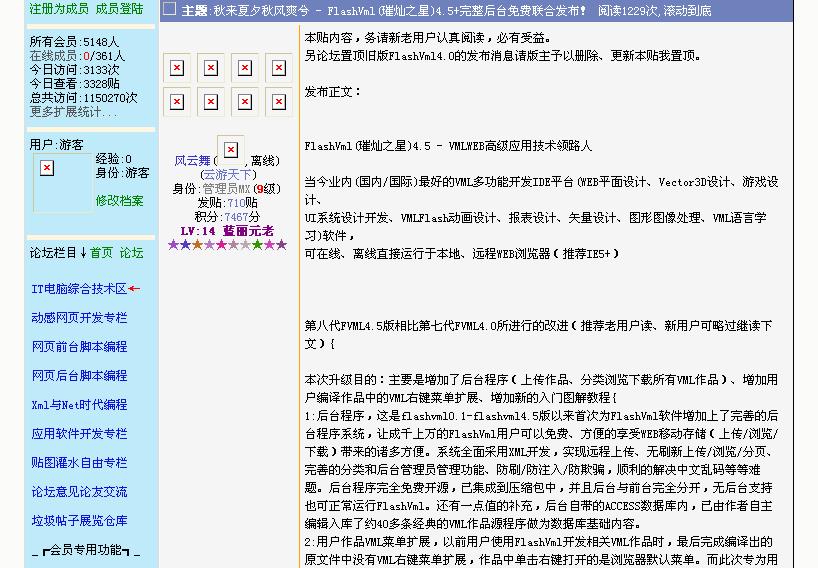Screen dimensions: 818x568
Task: Go to 论坛 in forum nav
Action: coord(131,253)
